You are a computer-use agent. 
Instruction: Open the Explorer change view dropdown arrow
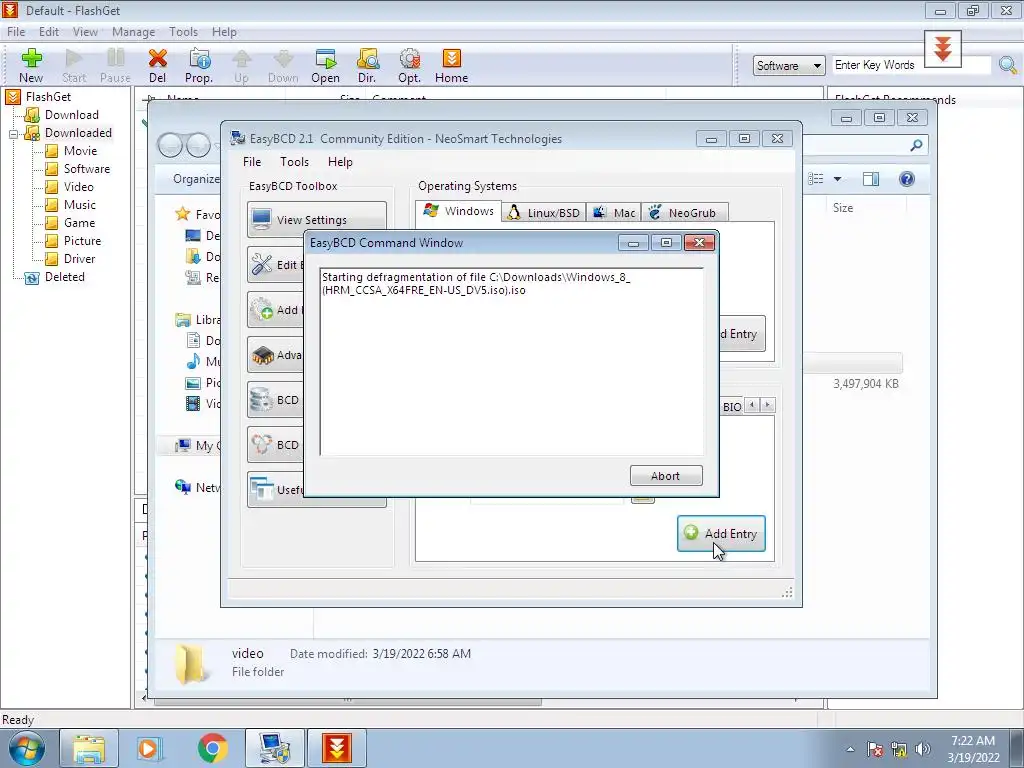point(837,179)
